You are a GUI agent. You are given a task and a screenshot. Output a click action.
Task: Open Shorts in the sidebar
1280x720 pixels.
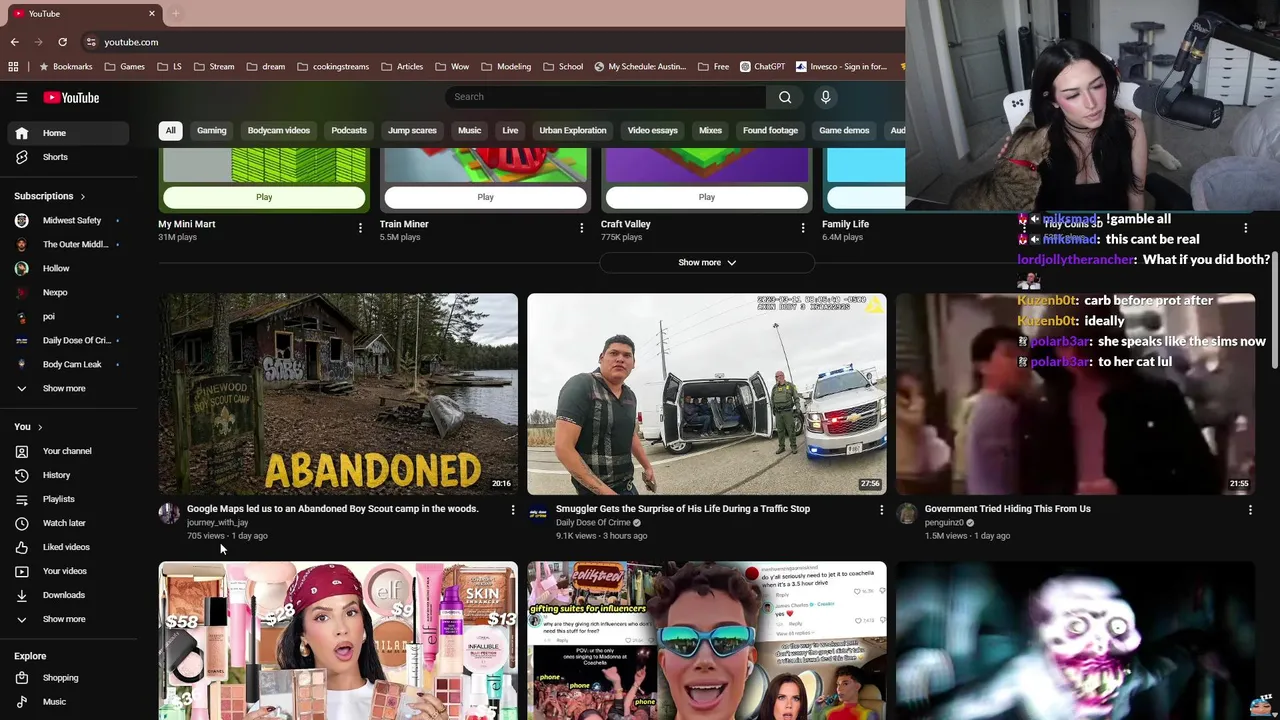(x=68, y=157)
